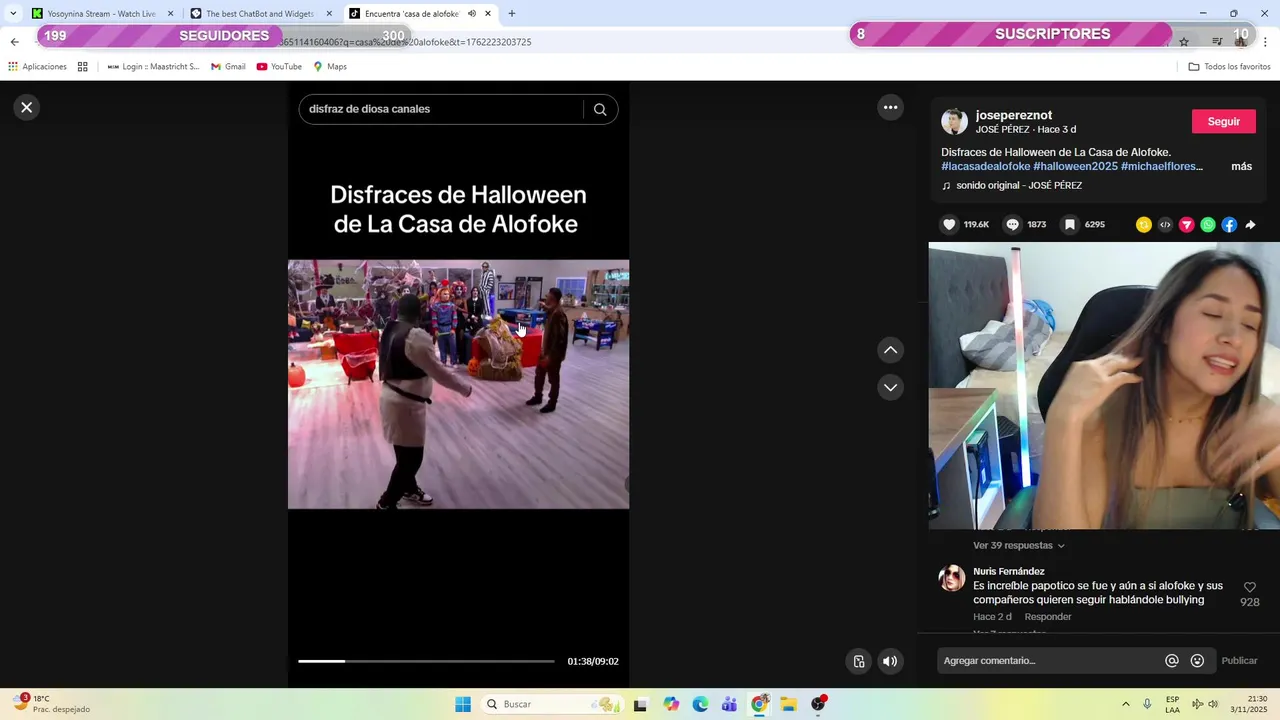The width and height of the screenshot is (1280, 720).
Task: Mute the TikTok tab audio icon
Action: click(472, 14)
